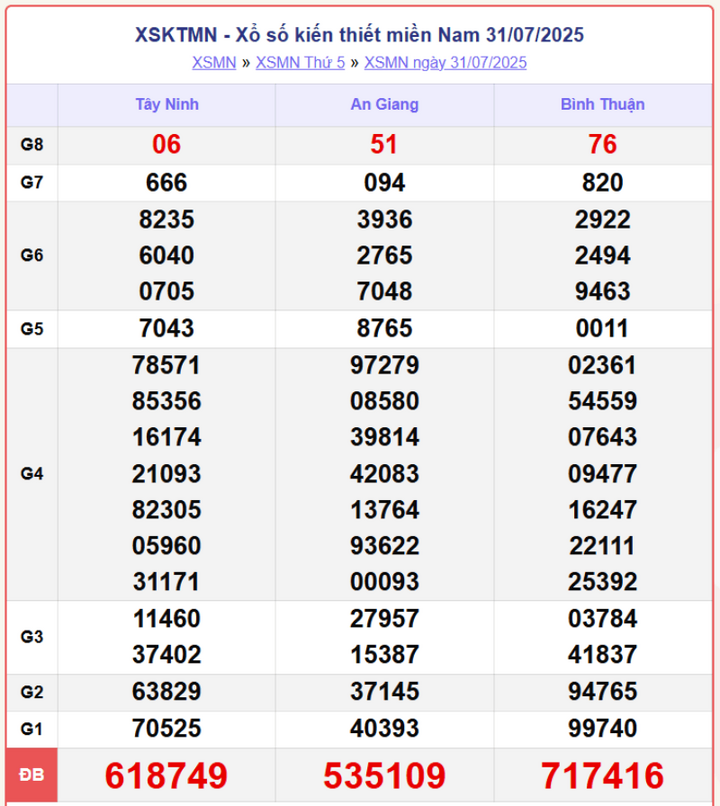The height and width of the screenshot is (806, 720).
Task: Open the XSMN Thứ 5 link
Action: (x=300, y=63)
